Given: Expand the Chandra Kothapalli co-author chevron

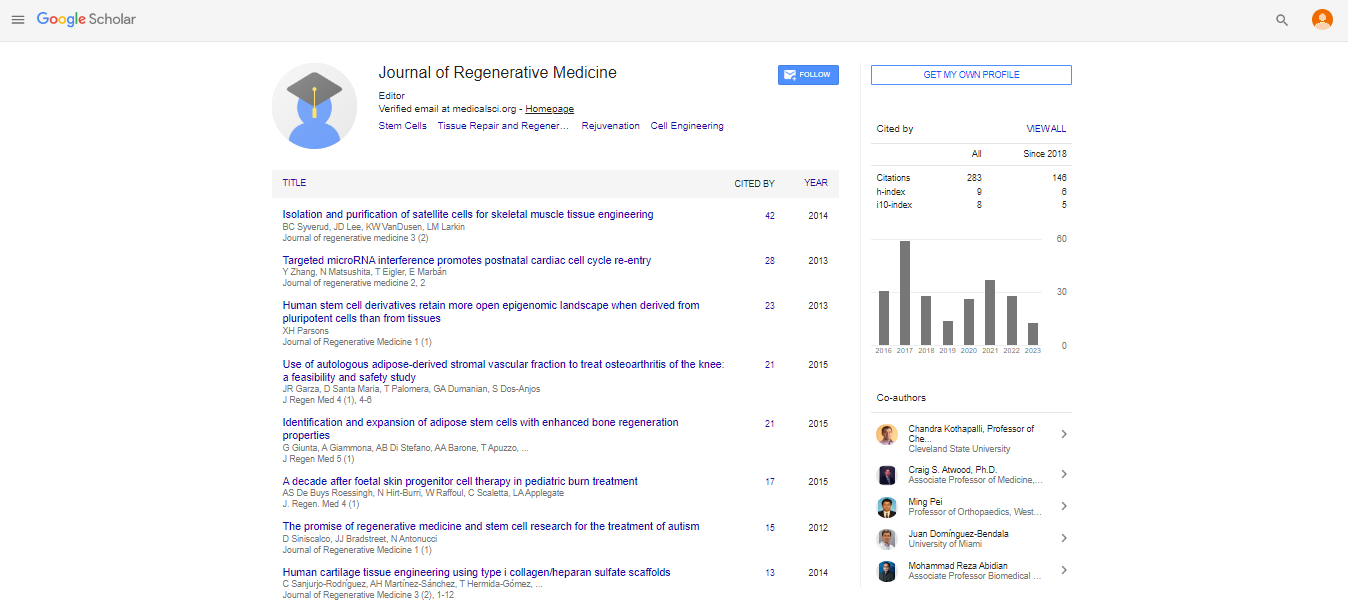Looking at the screenshot, I should pyautogui.click(x=1063, y=434).
